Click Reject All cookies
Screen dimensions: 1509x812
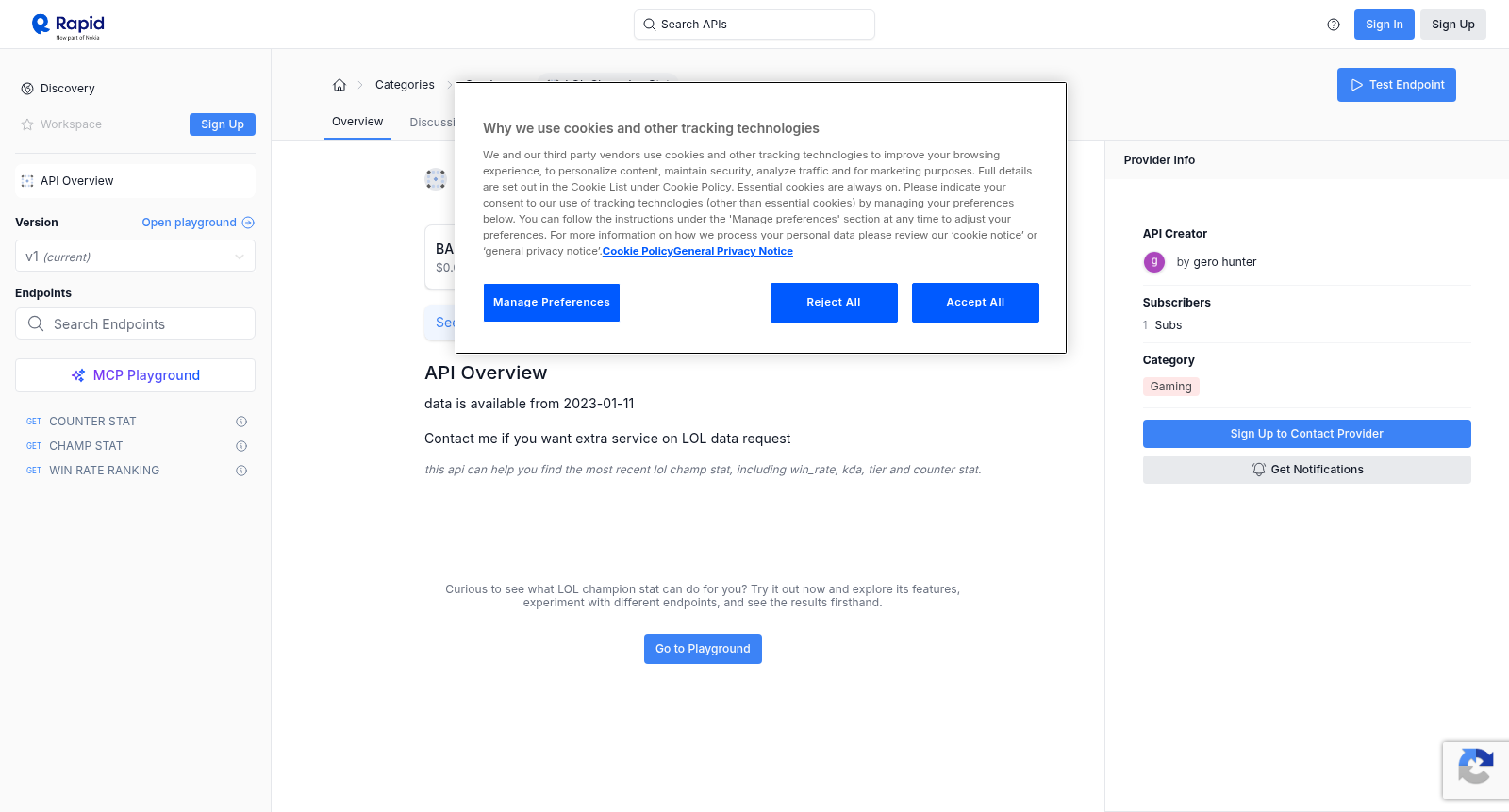click(x=834, y=303)
